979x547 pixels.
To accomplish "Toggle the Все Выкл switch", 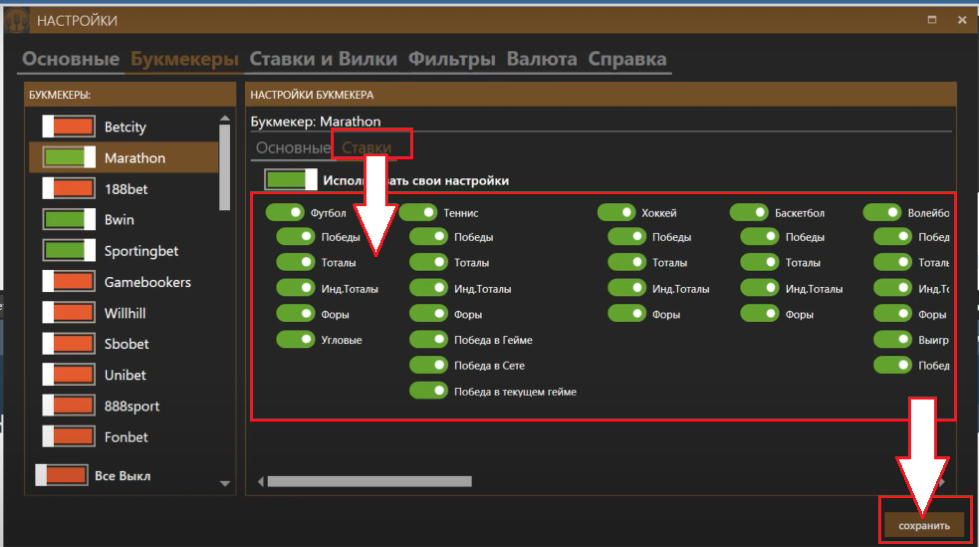I will click(x=61, y=475).
